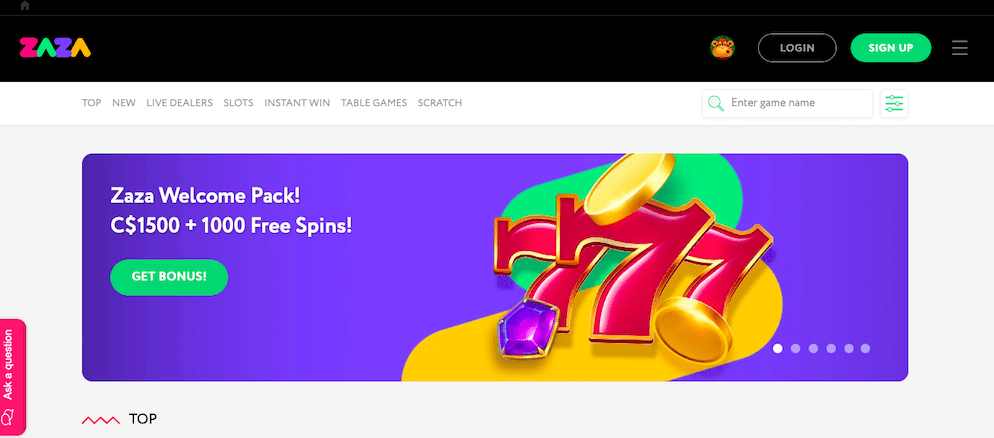The image size is (994, 438).
Task: Focus the Enter game name field
Action: tap(787, 103)
